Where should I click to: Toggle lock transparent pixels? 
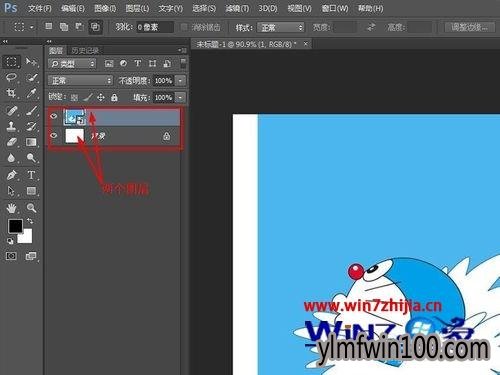[x=74, y=98]
